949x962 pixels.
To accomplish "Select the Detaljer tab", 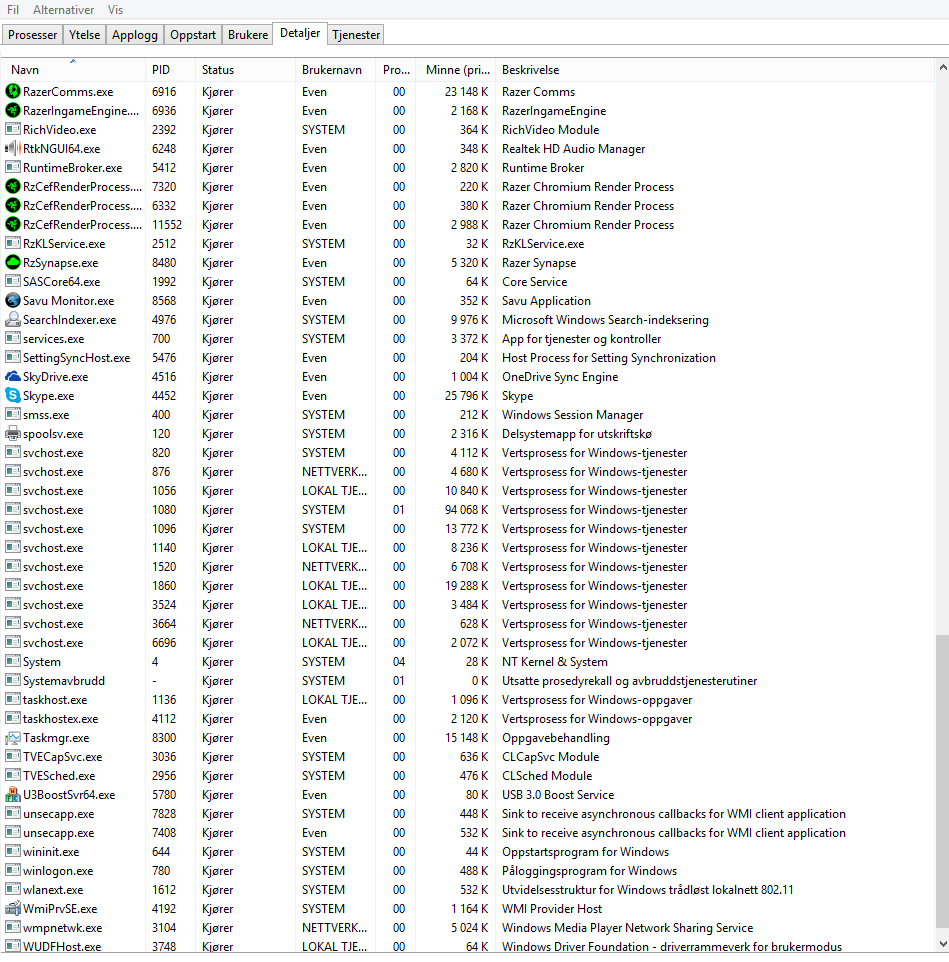I will 300,33.
